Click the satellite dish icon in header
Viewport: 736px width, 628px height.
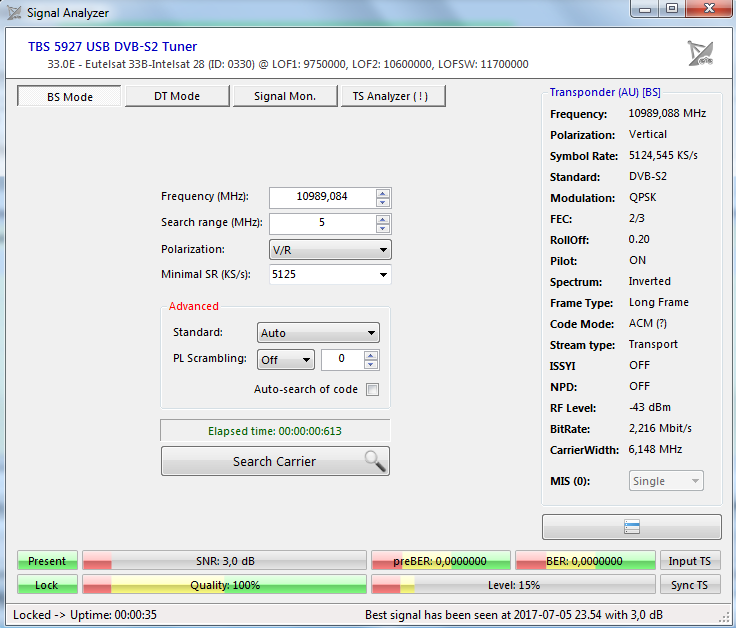700,54
